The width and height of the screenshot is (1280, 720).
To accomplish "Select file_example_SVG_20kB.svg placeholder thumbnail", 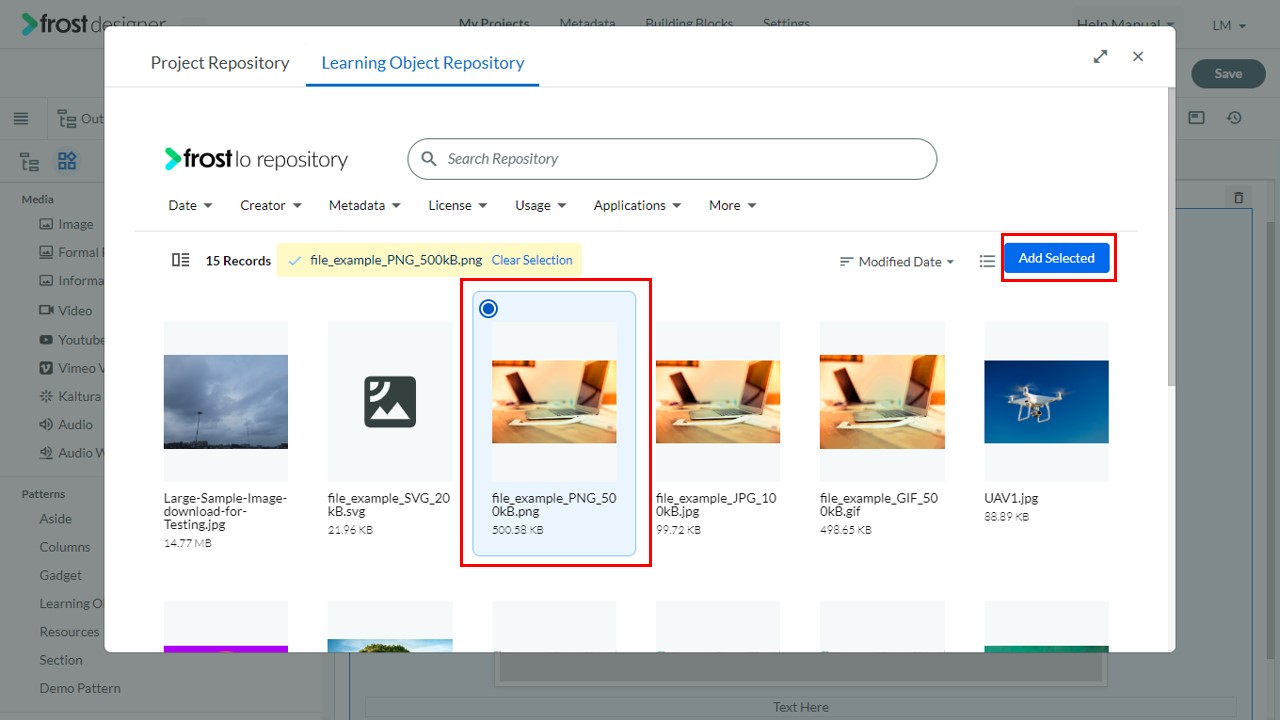I will click(390, 402).
